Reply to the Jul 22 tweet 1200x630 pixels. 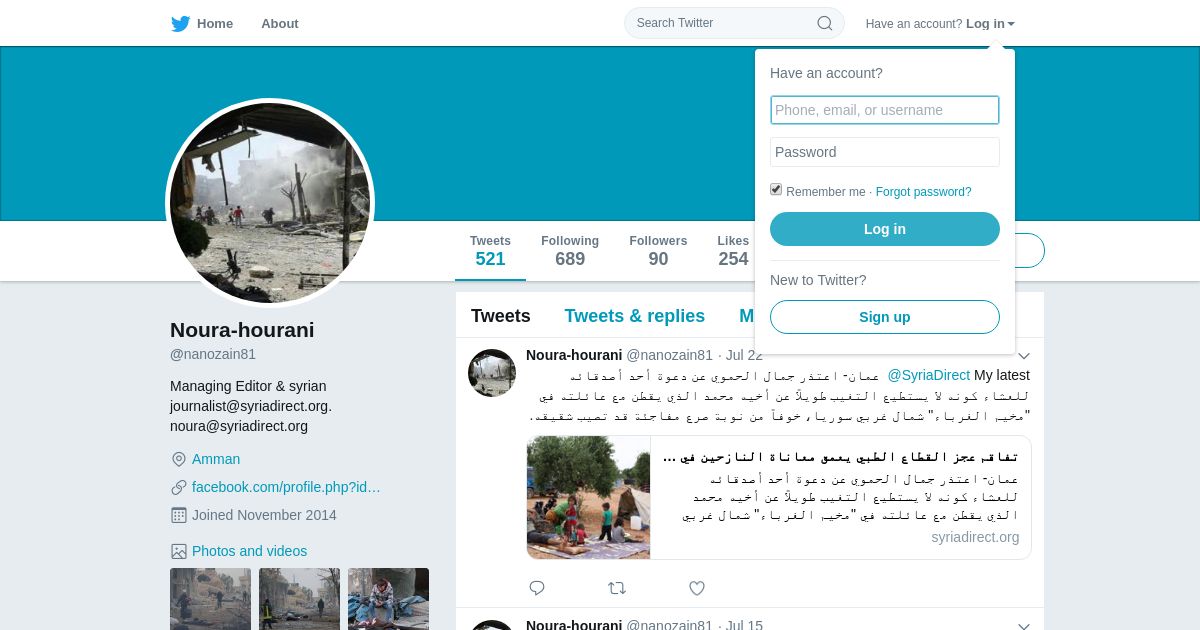coord(537,588)
